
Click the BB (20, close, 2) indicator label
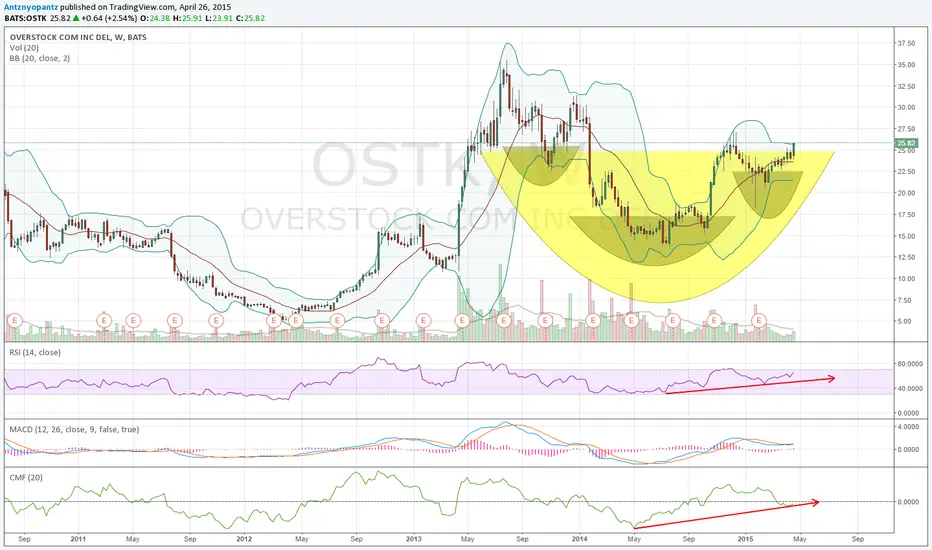(39, 58)
